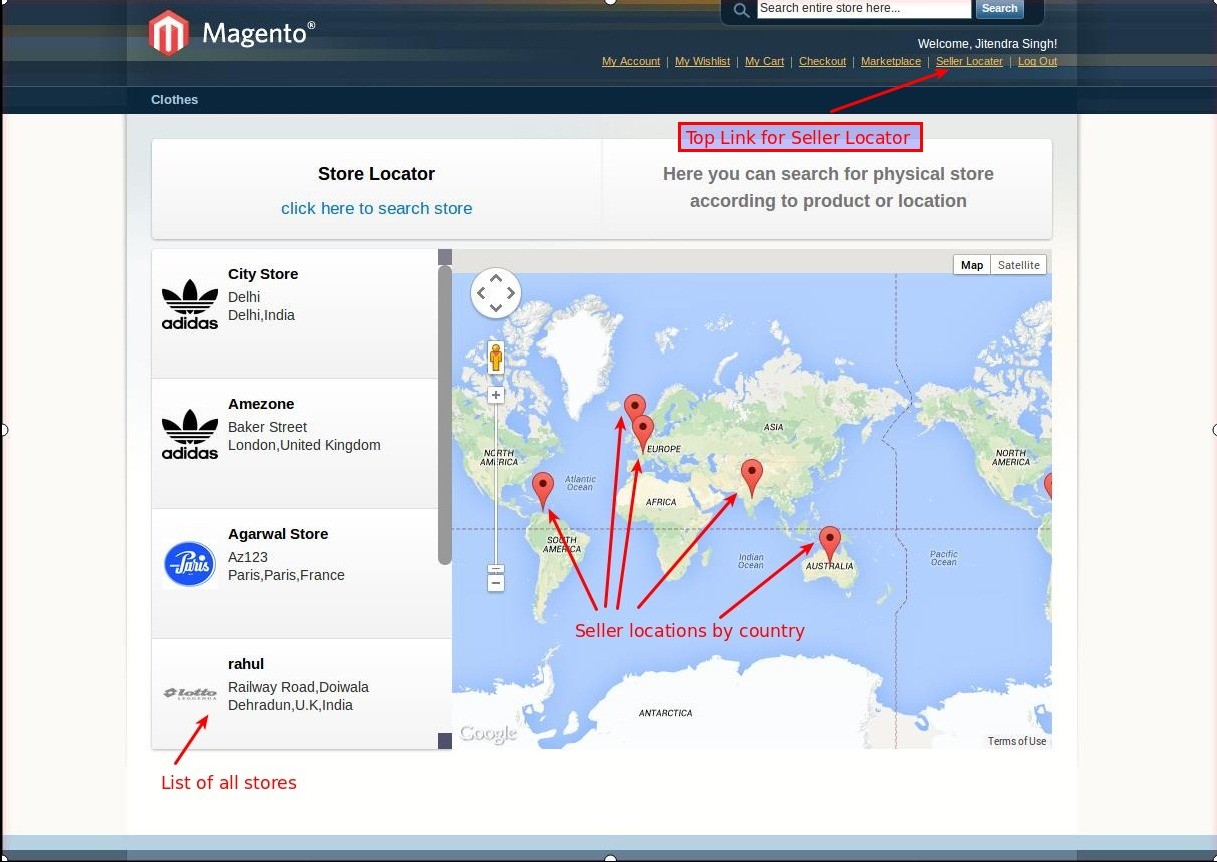Click 'Dehradun,U.K,India' address text

[290, 705]
